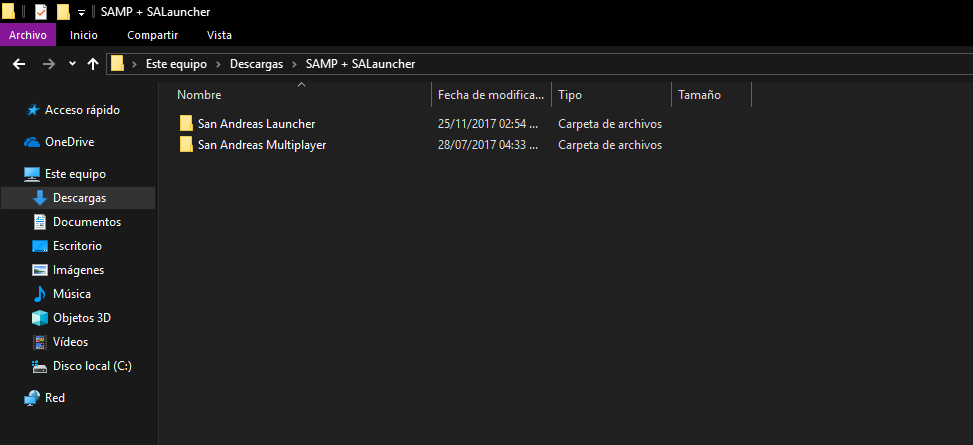Viewport: 973px width, 445px height.
Task: Click the Disco local drive icon
Action: click(x=40, y=367)
